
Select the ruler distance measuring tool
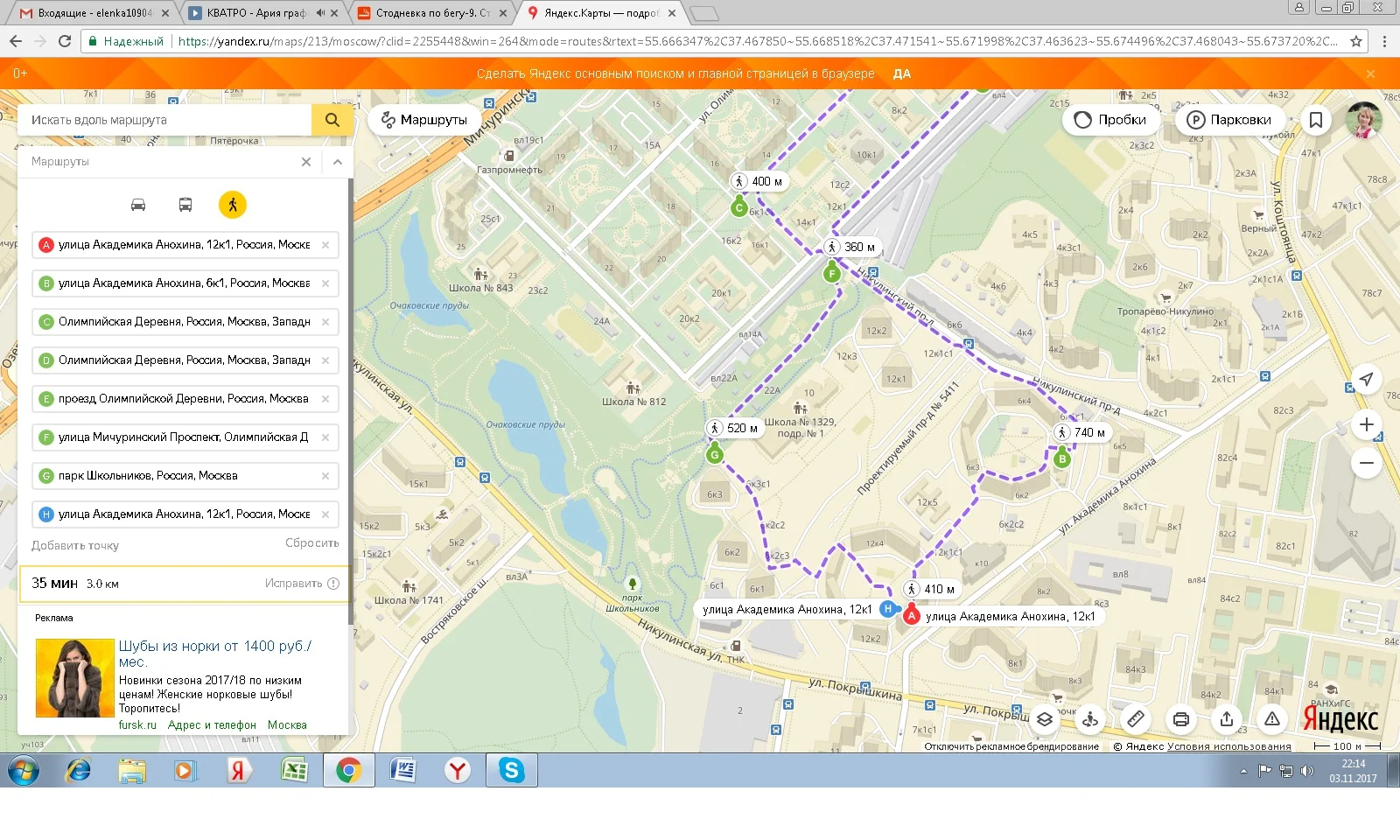1136,719
